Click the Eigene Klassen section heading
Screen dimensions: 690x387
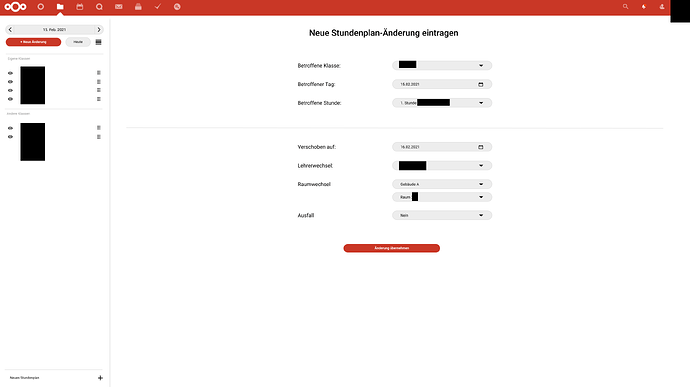coord(18,59)
